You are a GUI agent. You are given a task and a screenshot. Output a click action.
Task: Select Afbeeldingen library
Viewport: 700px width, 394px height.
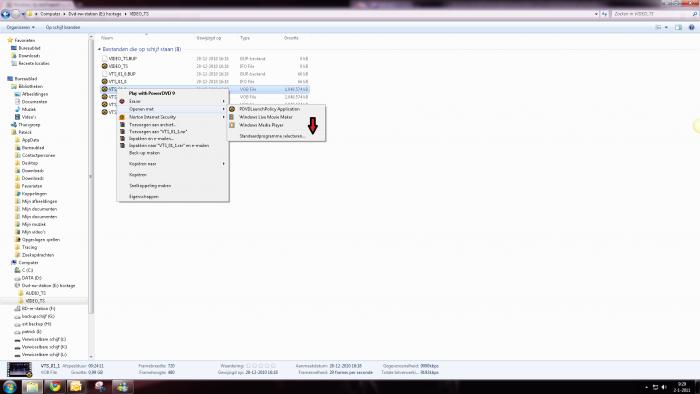click(35, 94)
